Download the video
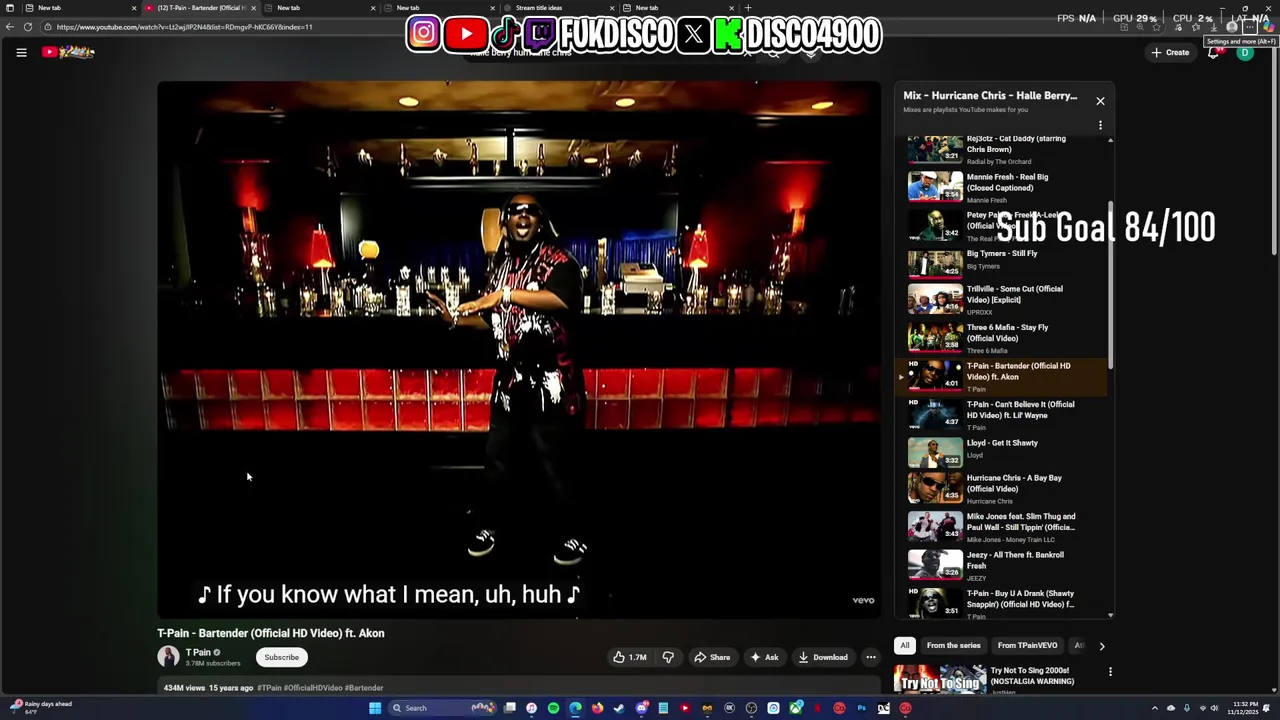Image resolution: width=1280 pixels, height=720 pixels. click(x=823, y=657)
